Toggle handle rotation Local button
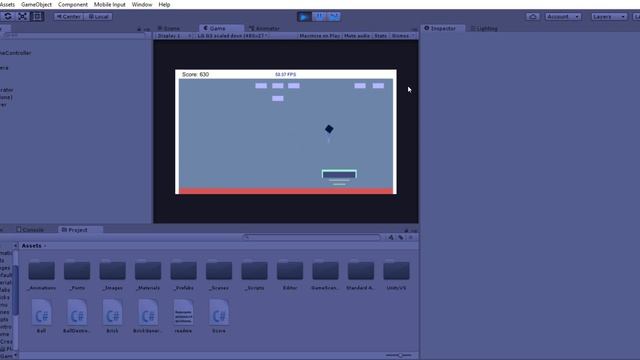Screen dimensions: 640x360 [x=98, y=17]
